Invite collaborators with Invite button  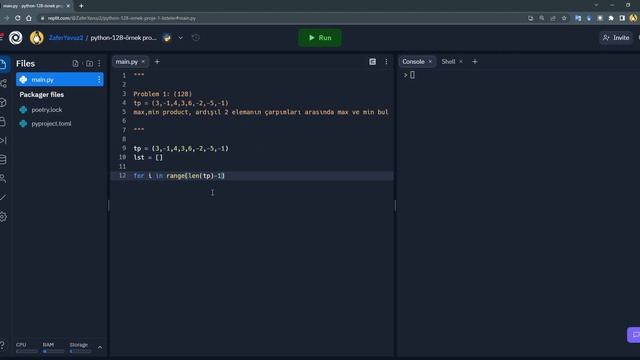click(616, 38)
